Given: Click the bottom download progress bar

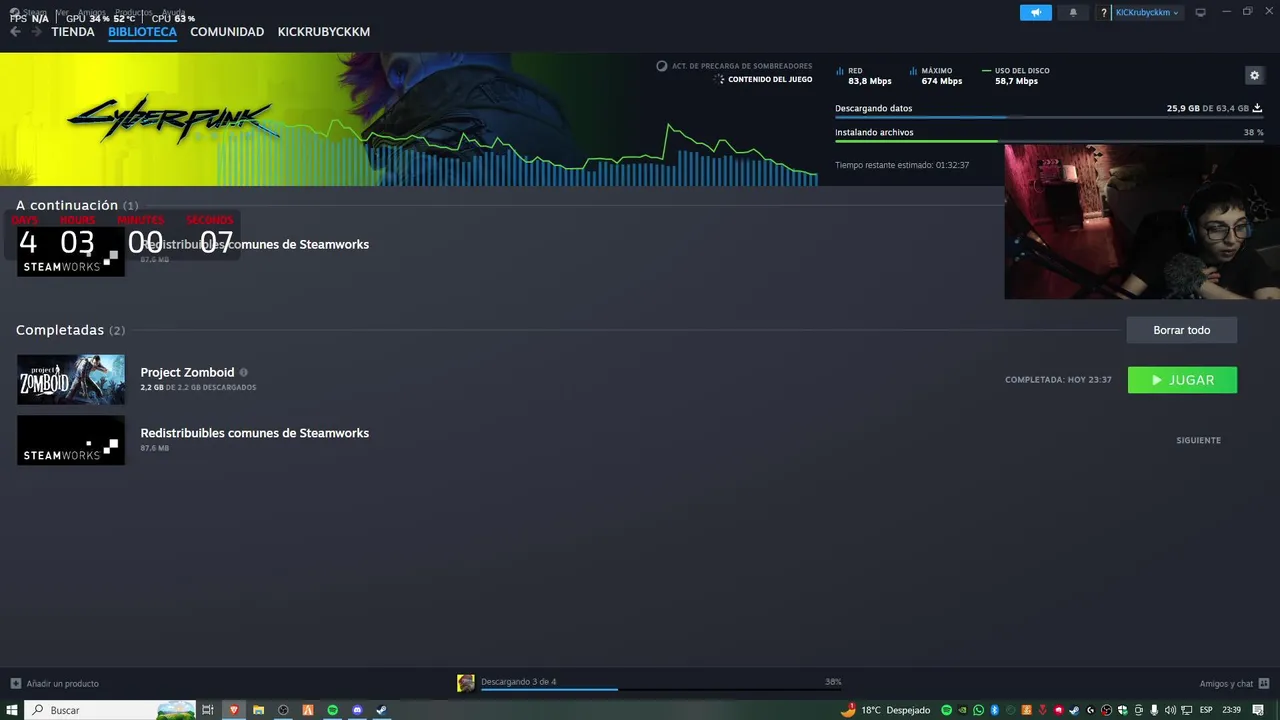Looking at the screenshot, I should 660,689.
